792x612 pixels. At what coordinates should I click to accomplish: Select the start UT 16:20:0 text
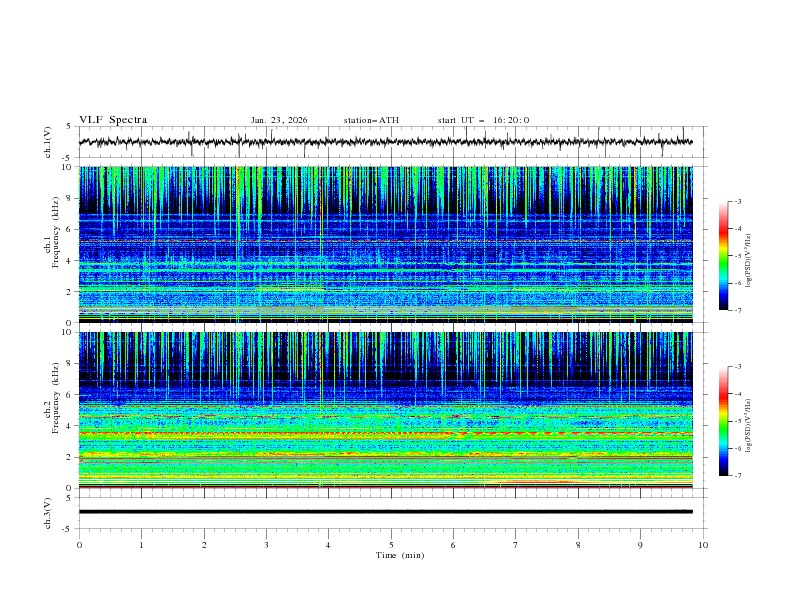tap(483, 120)
